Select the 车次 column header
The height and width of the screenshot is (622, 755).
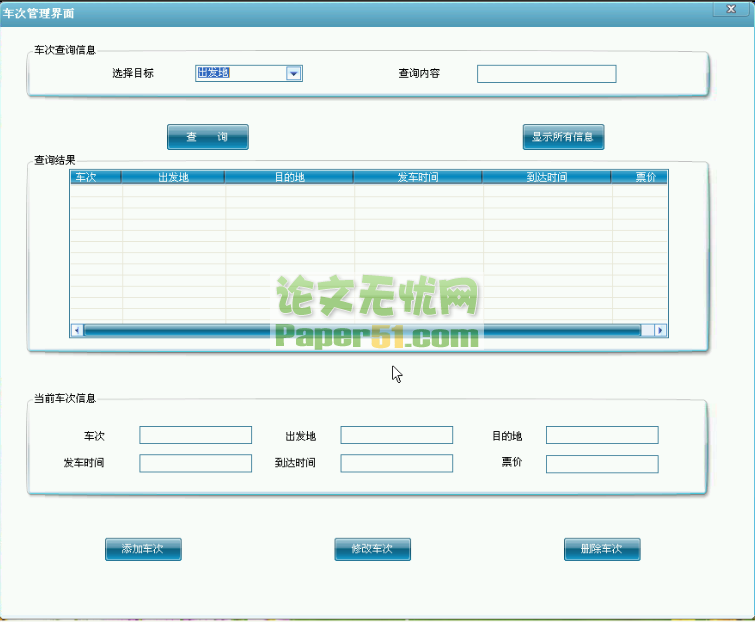96,177
